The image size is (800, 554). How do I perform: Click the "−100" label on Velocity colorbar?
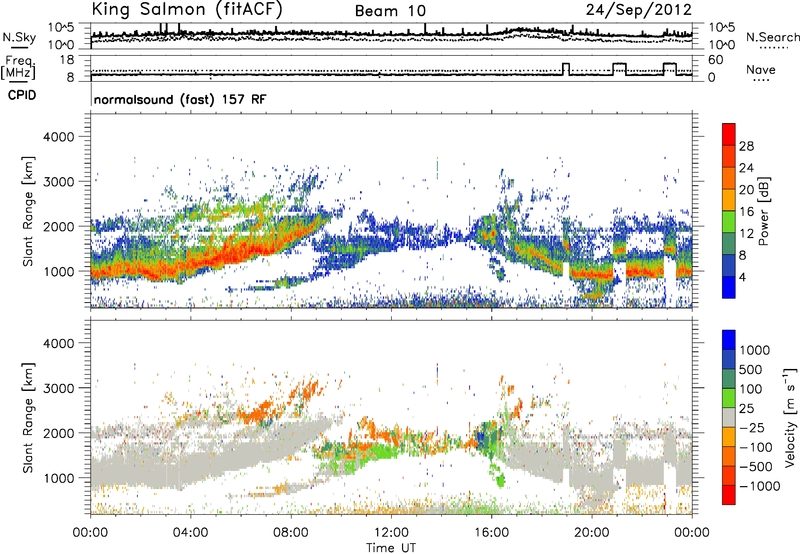point(756,447)
